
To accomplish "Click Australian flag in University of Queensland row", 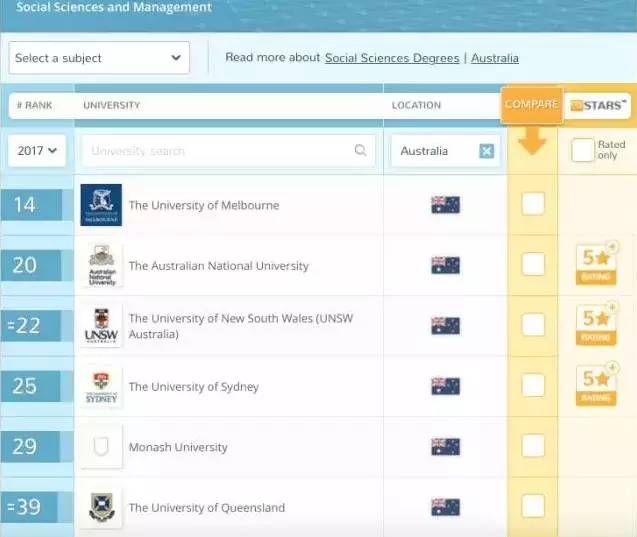I will coord(445,507).
